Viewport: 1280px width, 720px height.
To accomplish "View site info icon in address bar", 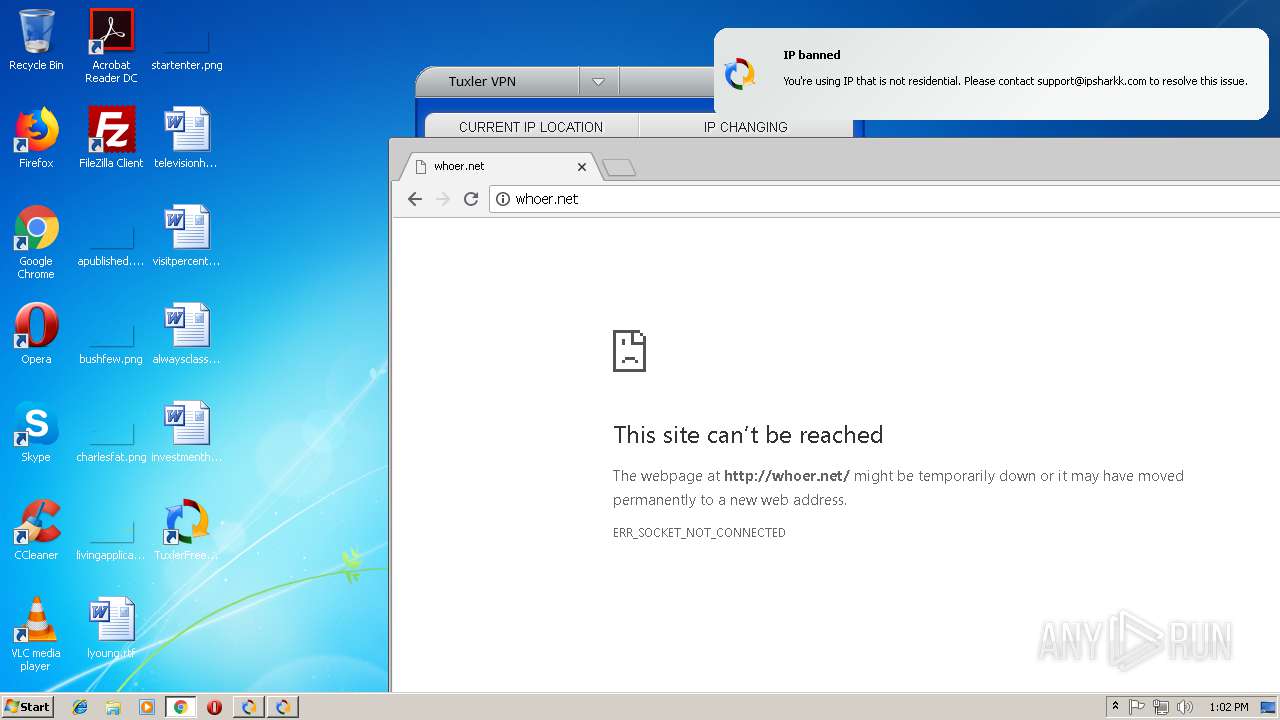I will point(503,199).
